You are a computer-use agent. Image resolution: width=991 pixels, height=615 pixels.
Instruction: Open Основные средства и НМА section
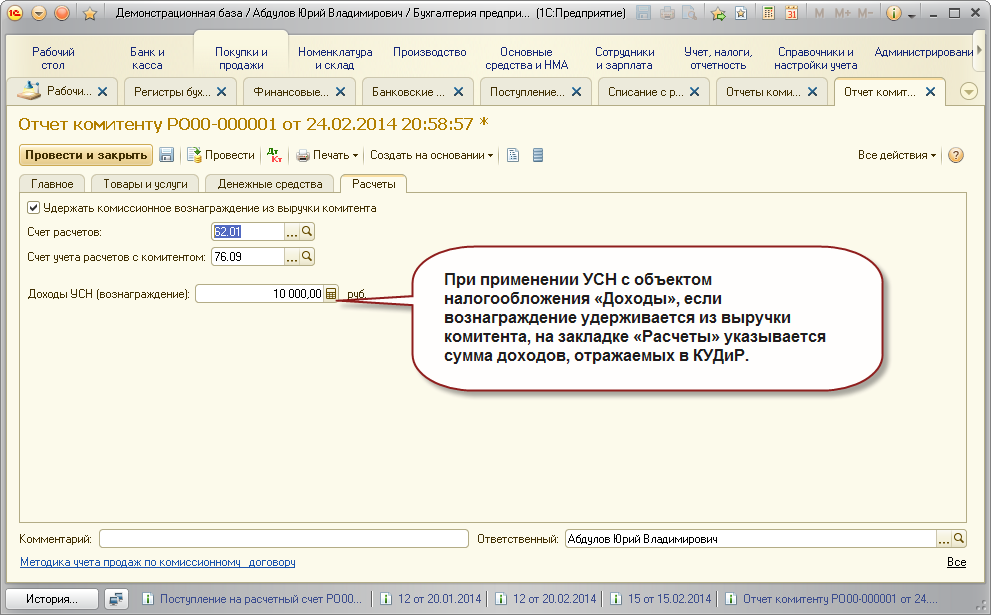(x=526, y=58)
